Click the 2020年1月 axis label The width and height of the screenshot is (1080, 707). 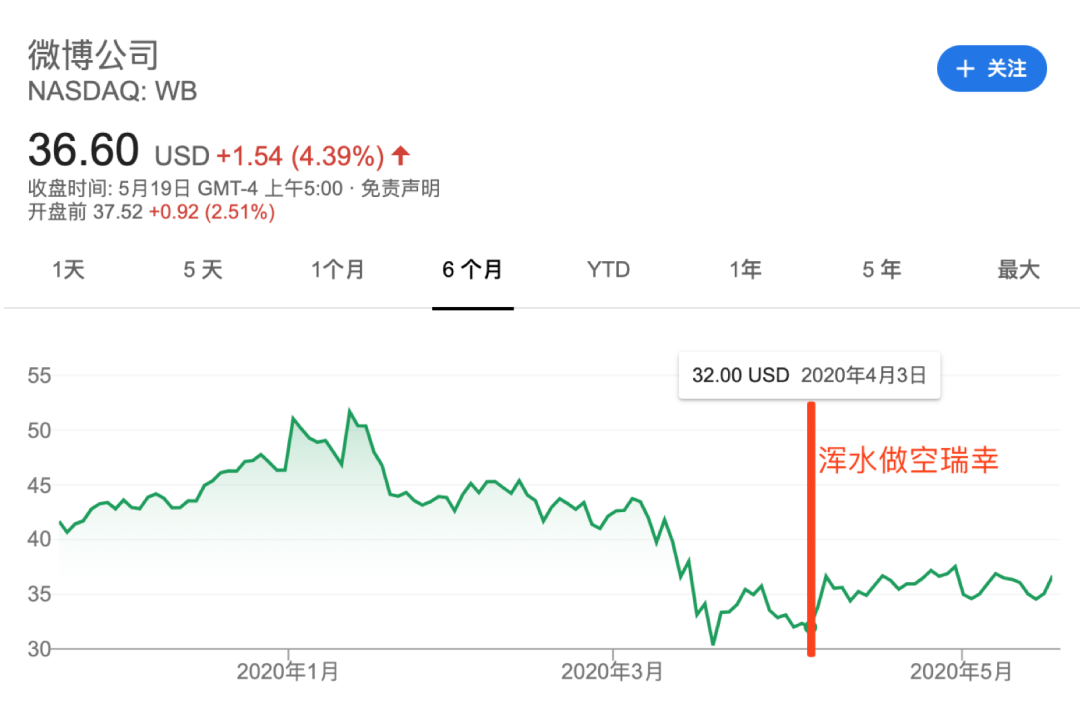tap(288, 672)
